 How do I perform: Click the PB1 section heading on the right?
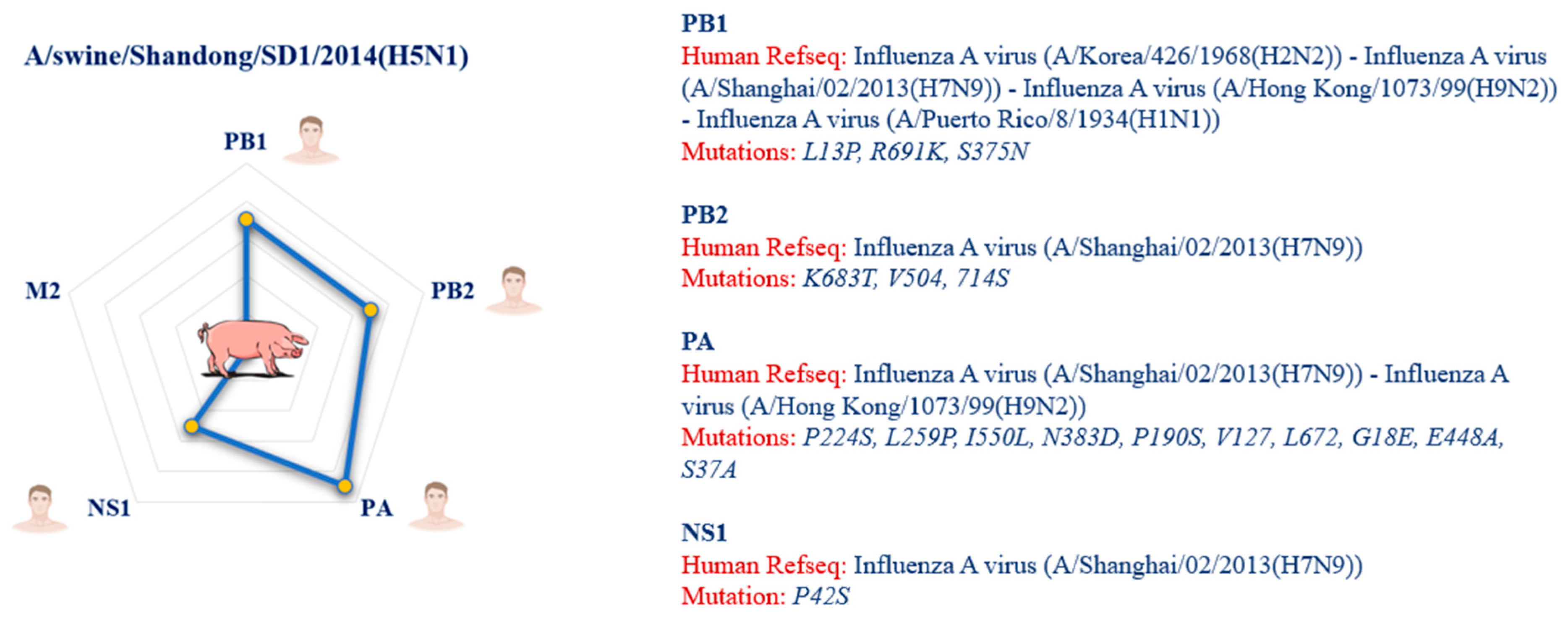point(704,24)
